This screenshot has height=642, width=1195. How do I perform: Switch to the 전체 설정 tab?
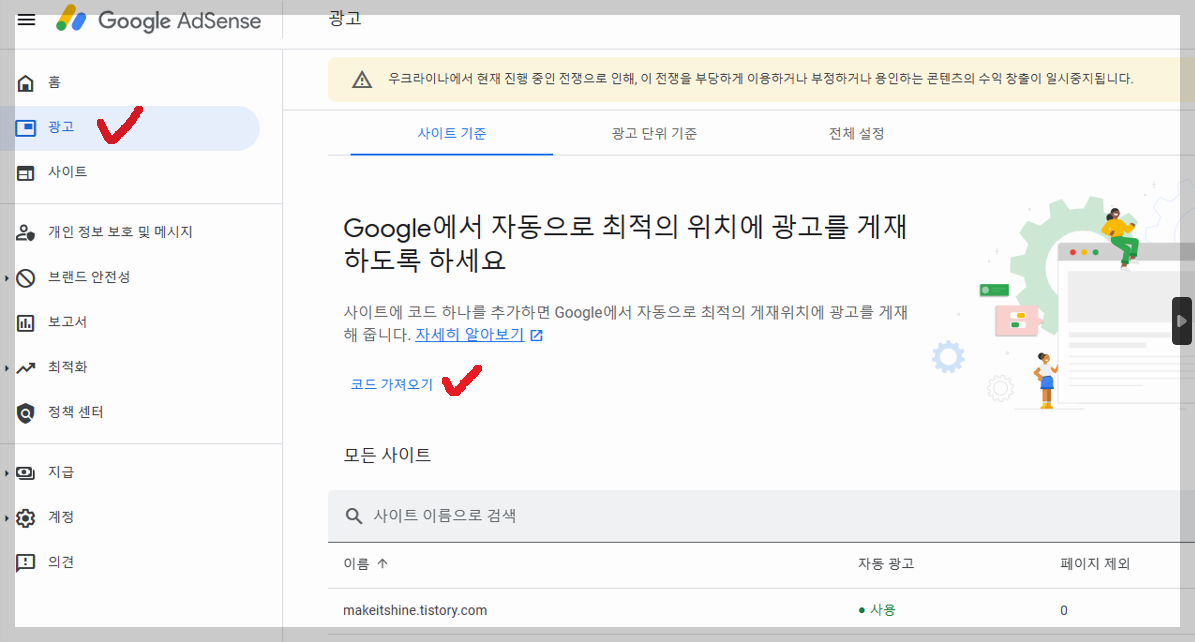[857, 133]
